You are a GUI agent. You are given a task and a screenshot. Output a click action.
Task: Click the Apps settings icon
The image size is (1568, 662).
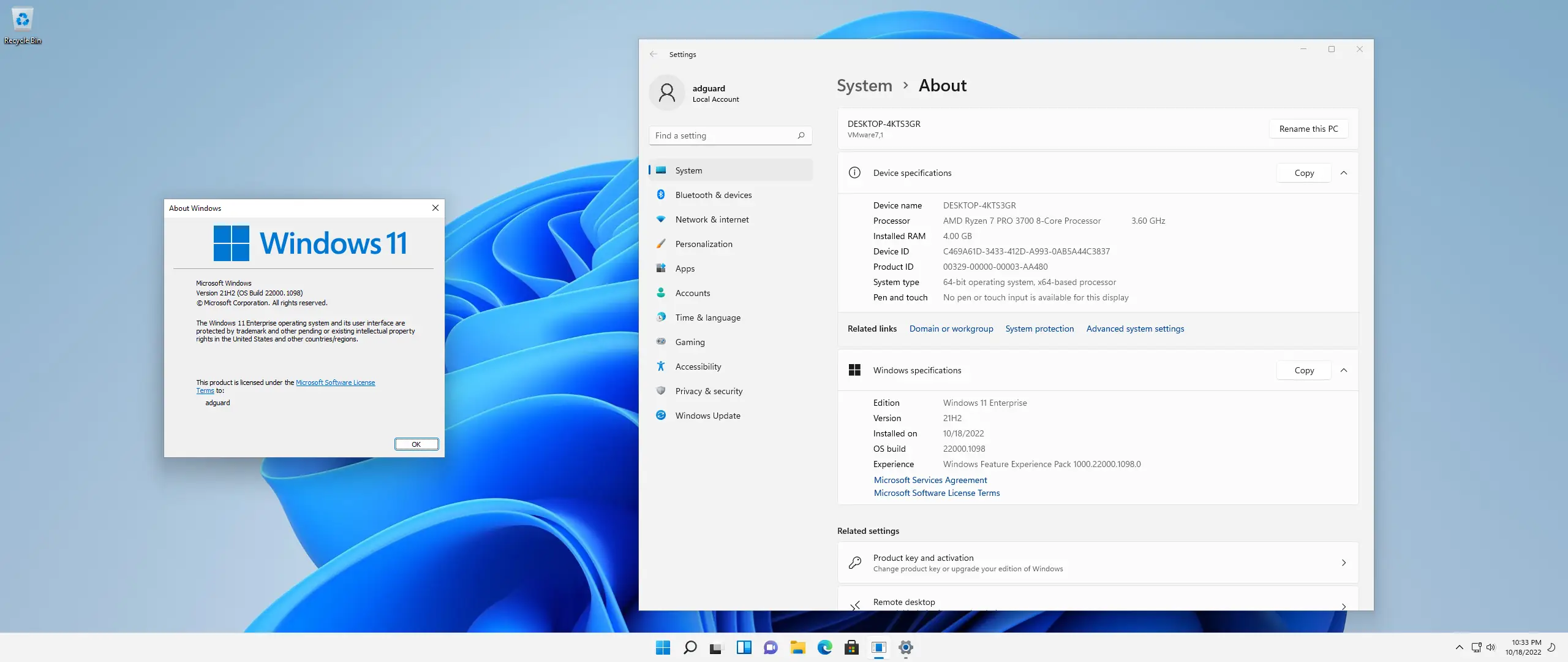tap(661, 268)
